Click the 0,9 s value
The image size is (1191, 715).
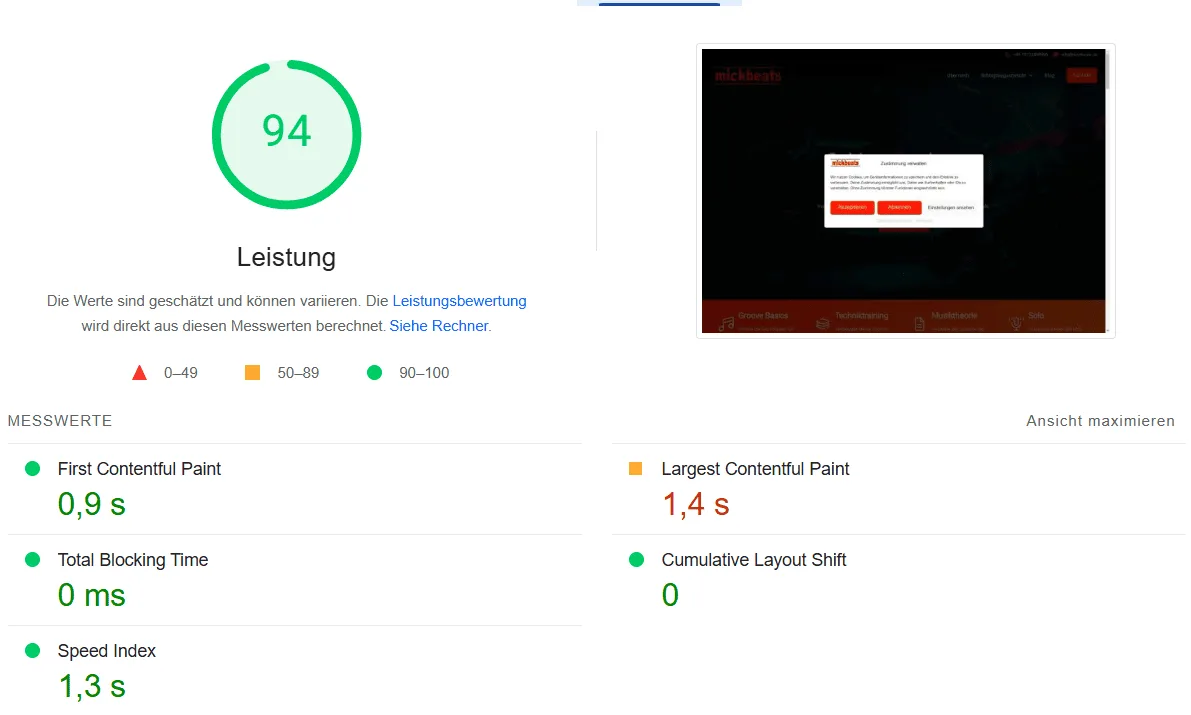point(91,505)
